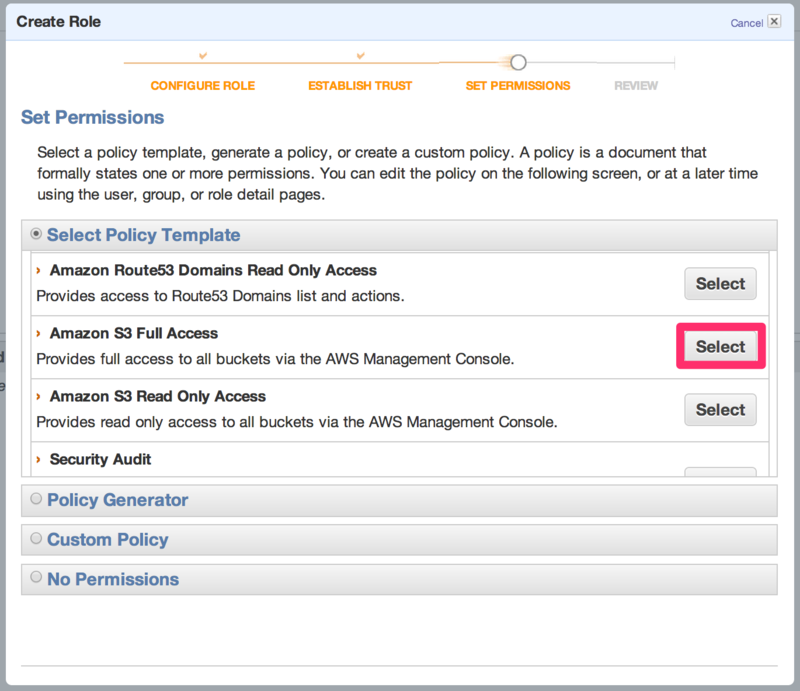Expand the Amazon S3 Full Access arrow
Screen dimensions: 800x691
click(38, 333)
